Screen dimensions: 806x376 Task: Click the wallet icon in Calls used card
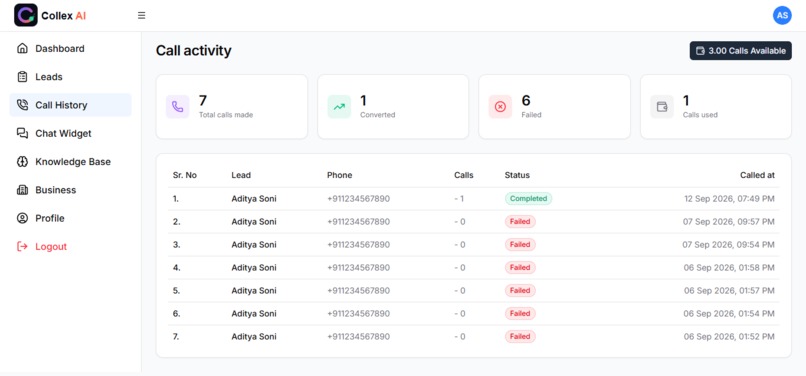[x=662, y=106]
